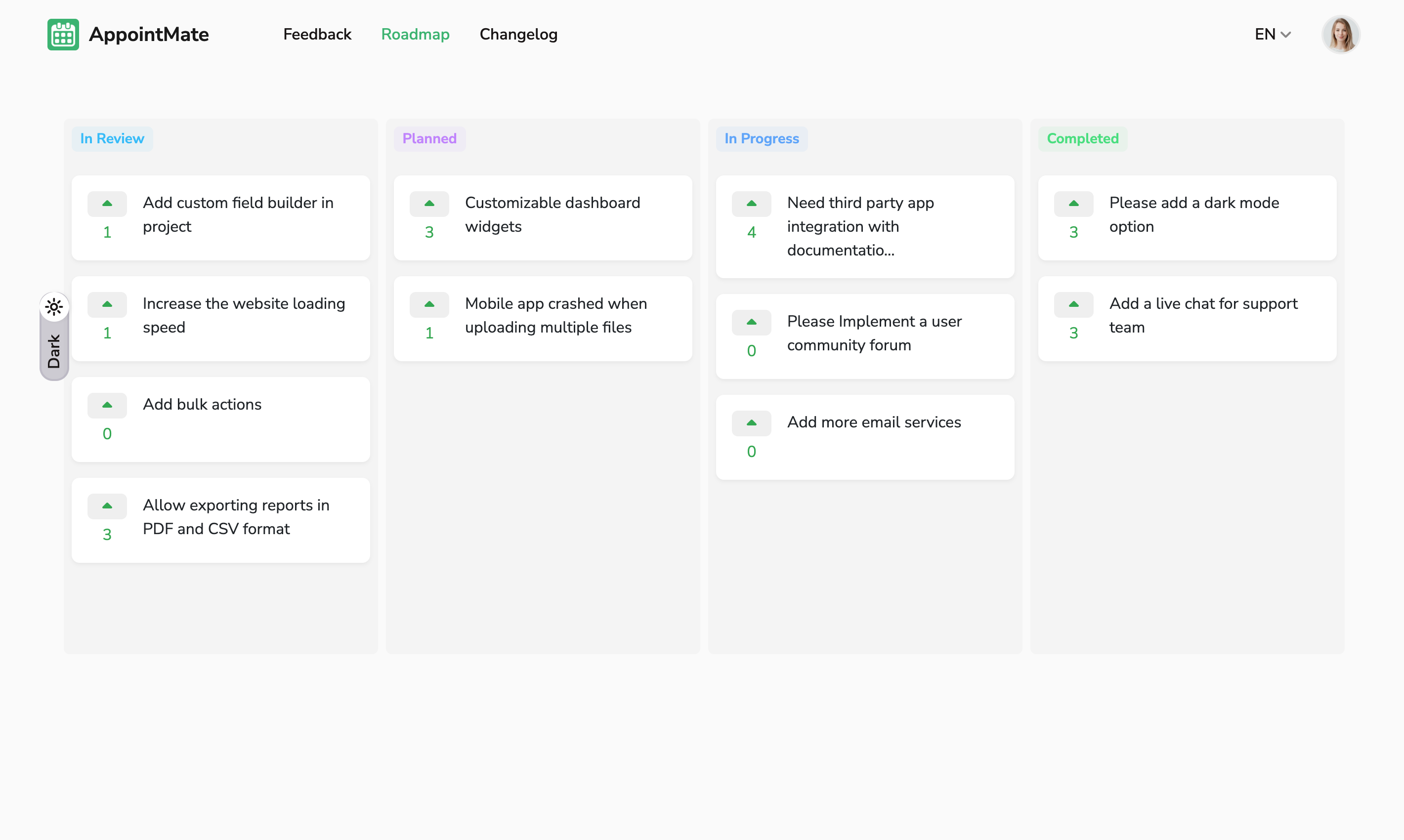Open the 'Add bulk actions' title
The height and width of the screenshot is (840, 1404).
pyautogui.click(x=202, y=404)
